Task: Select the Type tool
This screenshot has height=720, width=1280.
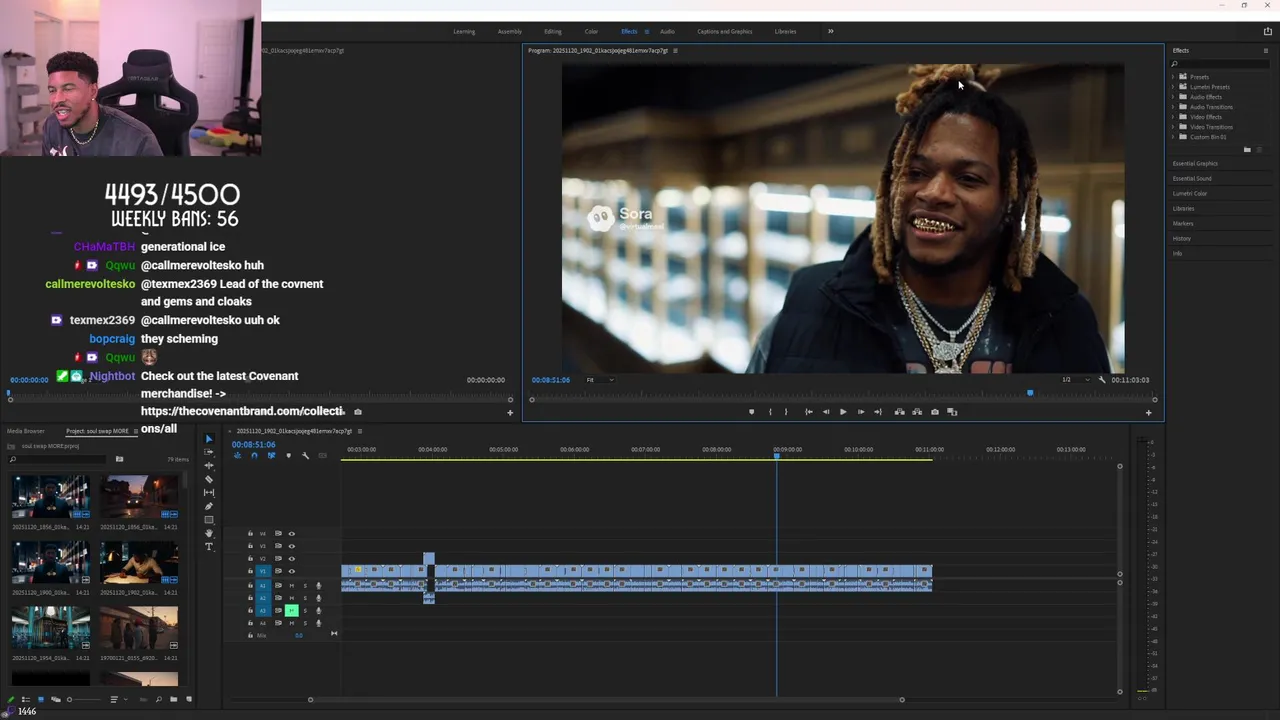Action: (x=209, y=547)
